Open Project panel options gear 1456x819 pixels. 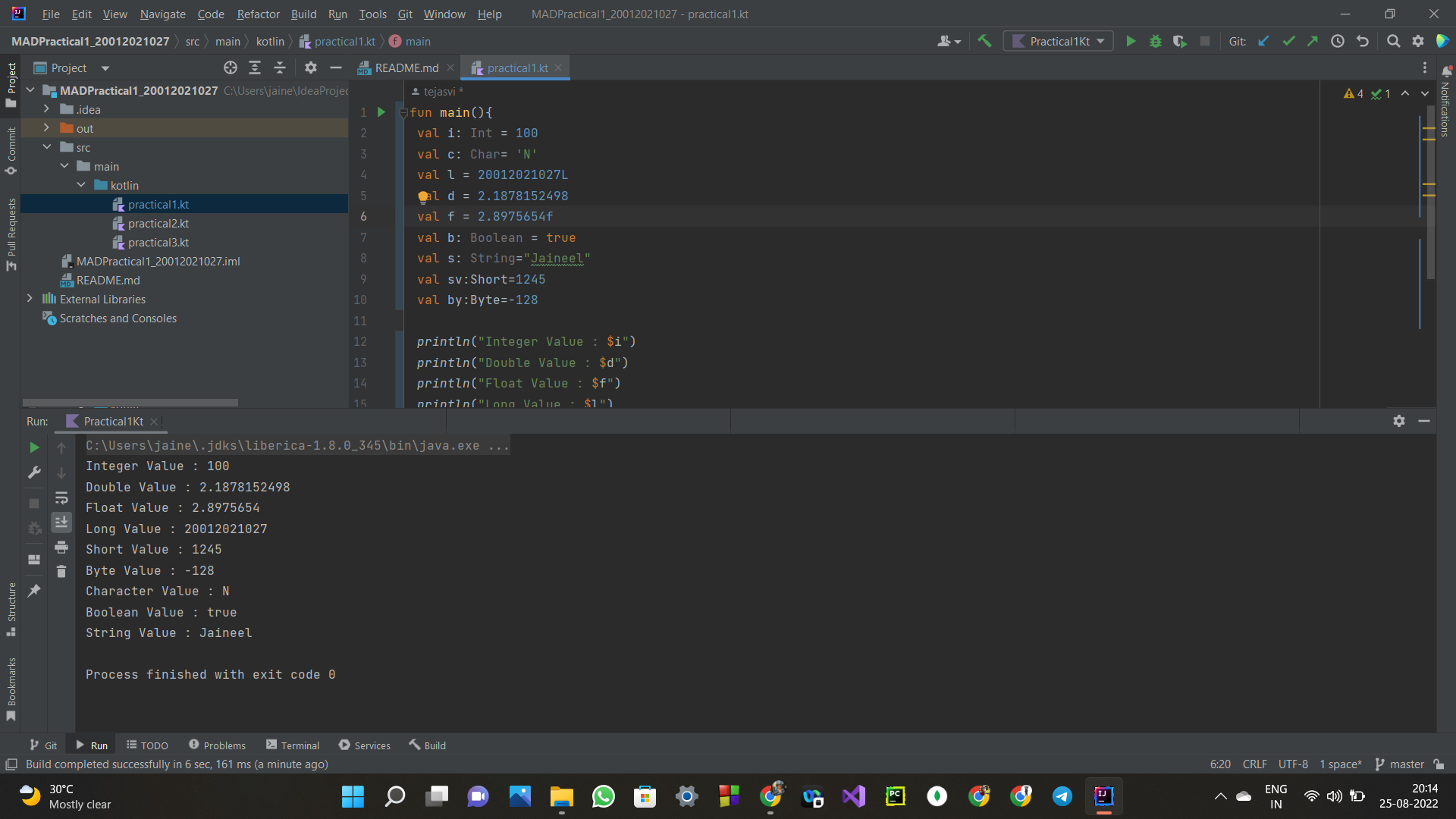(x=310, y=67)
